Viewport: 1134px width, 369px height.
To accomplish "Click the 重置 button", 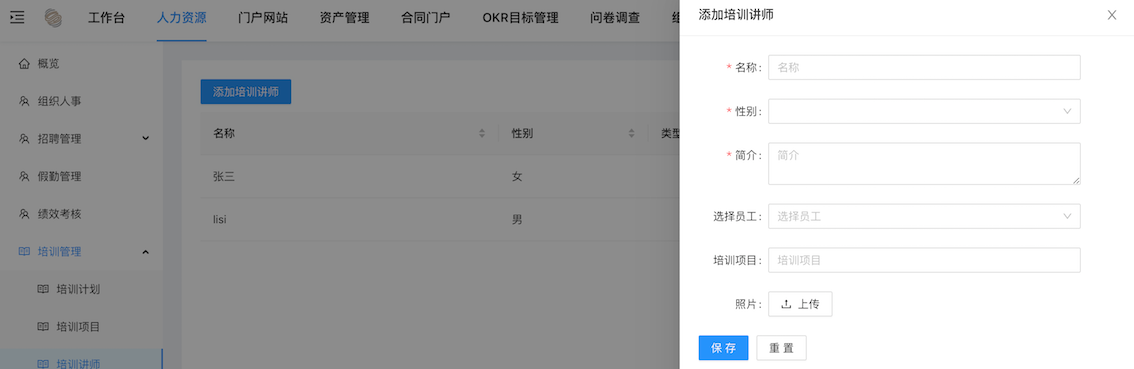I will pyautogui.click(x=781, y=348).
